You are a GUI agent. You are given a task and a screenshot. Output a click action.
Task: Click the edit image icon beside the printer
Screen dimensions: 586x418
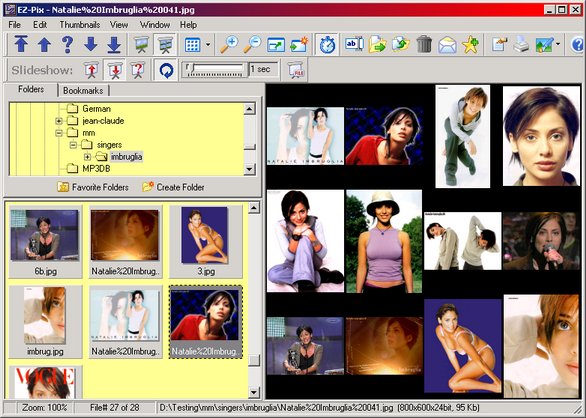499,44
